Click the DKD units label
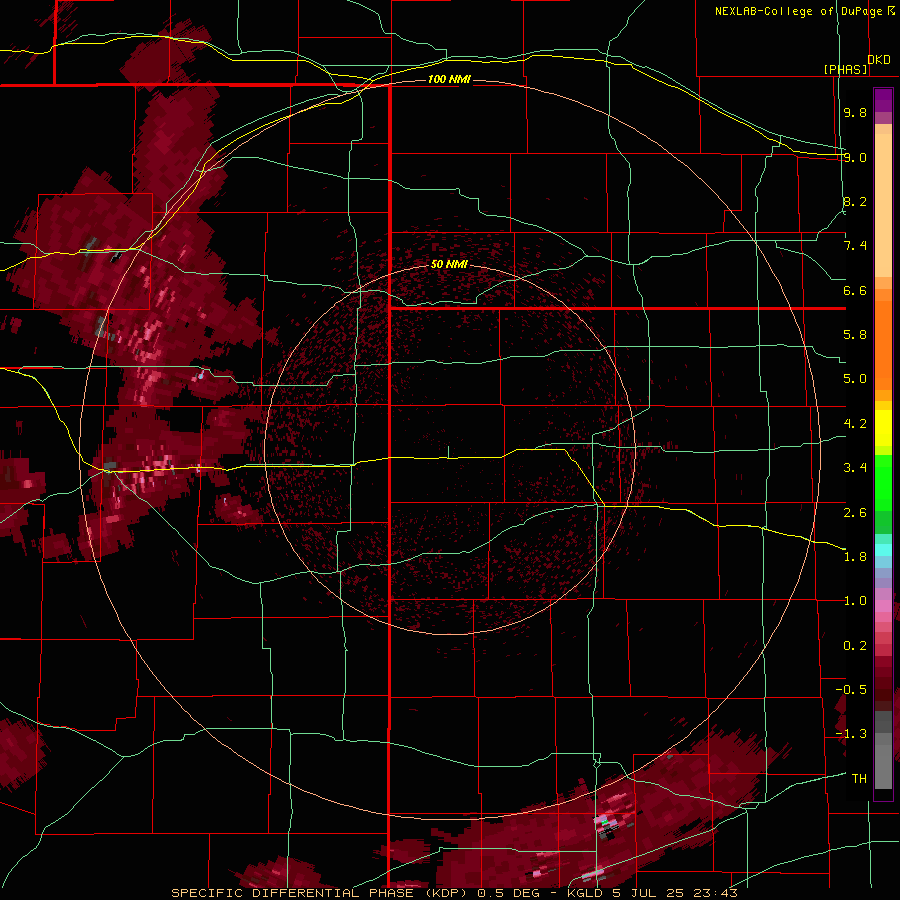Viewport: 900px width, 900px height. (x=879, y=60)
